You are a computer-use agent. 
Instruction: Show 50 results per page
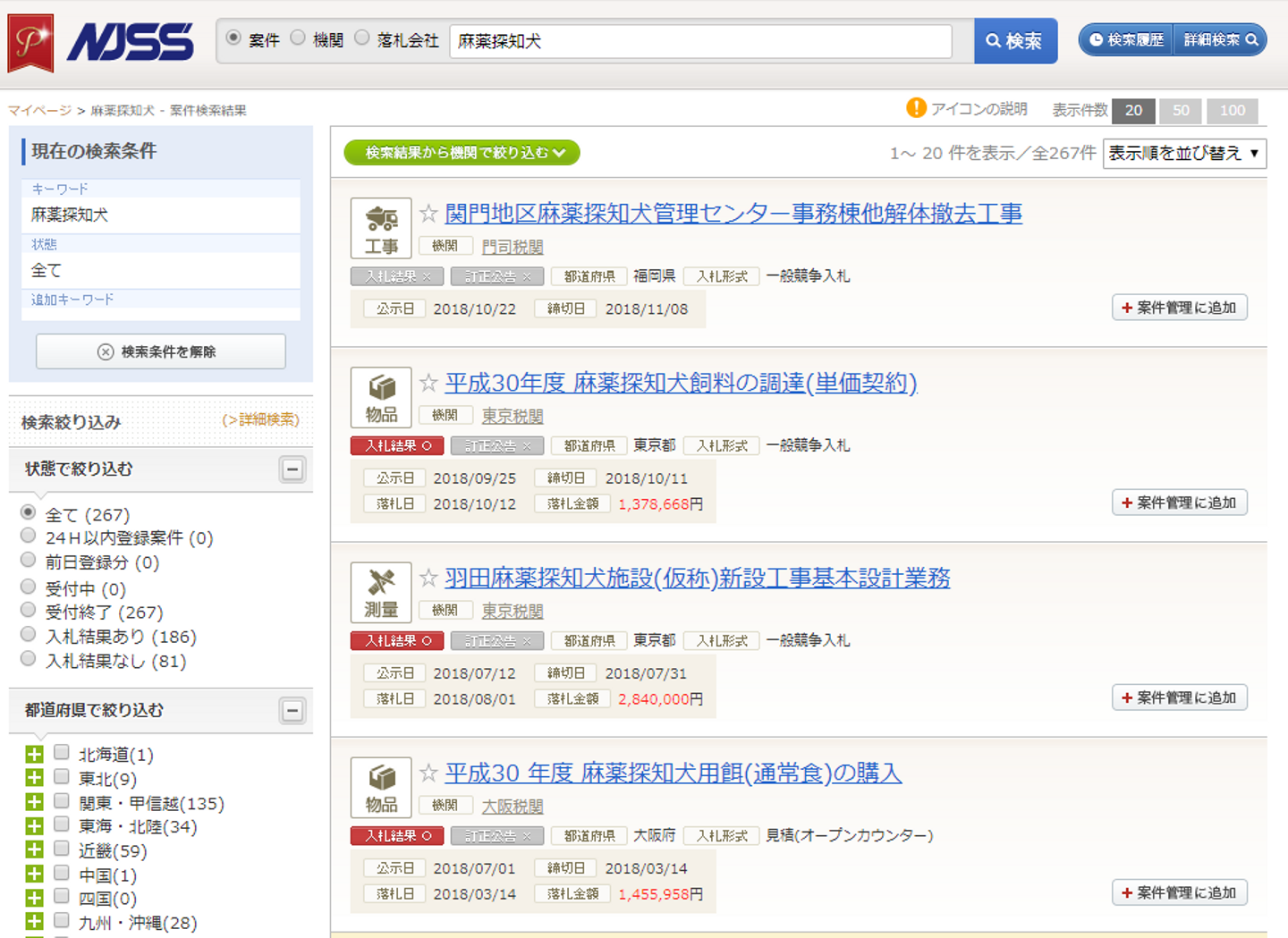point(1181,111)
